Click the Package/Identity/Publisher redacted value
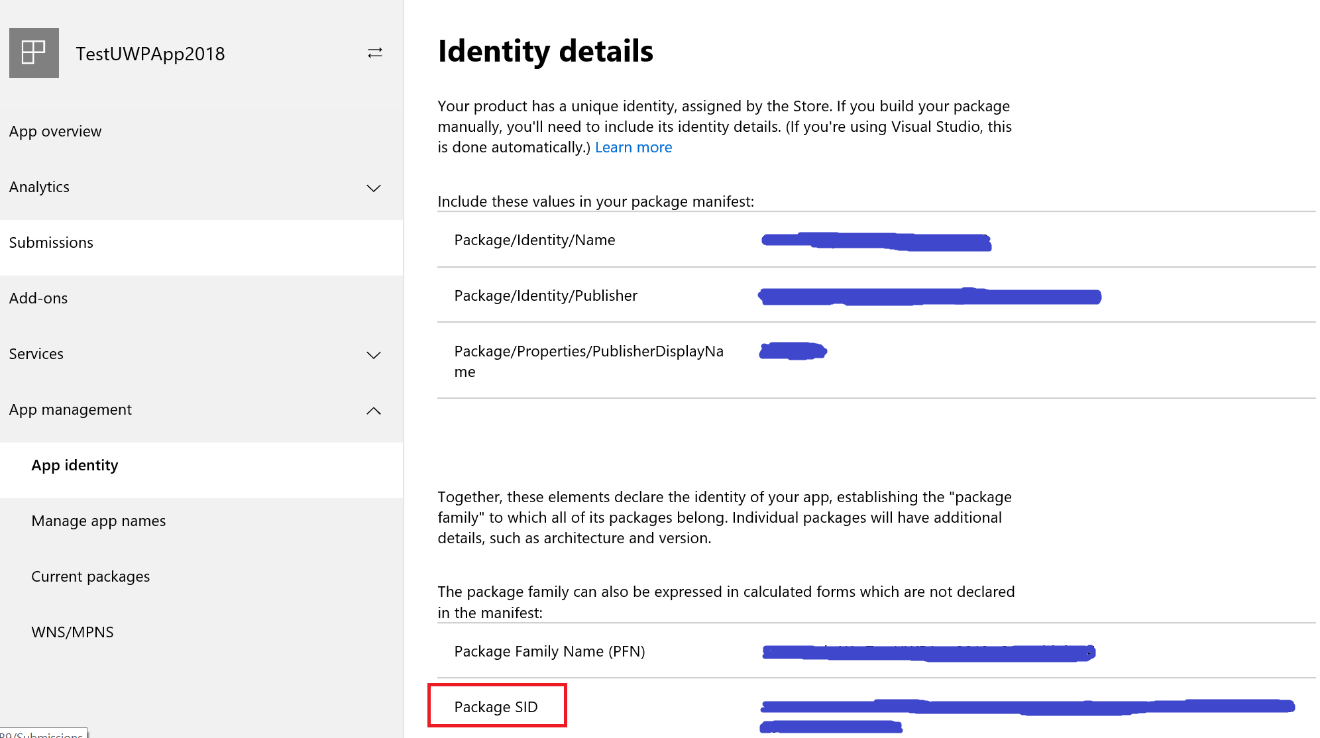The width and height of the screenshot is (1320, 738). tap(929, 296)
